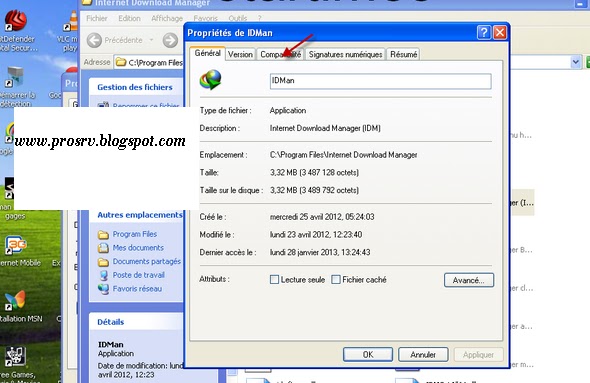Open the MSN installation butterfly desktop icon
This screenshot has width=590, height=383.
coord(15,301)
